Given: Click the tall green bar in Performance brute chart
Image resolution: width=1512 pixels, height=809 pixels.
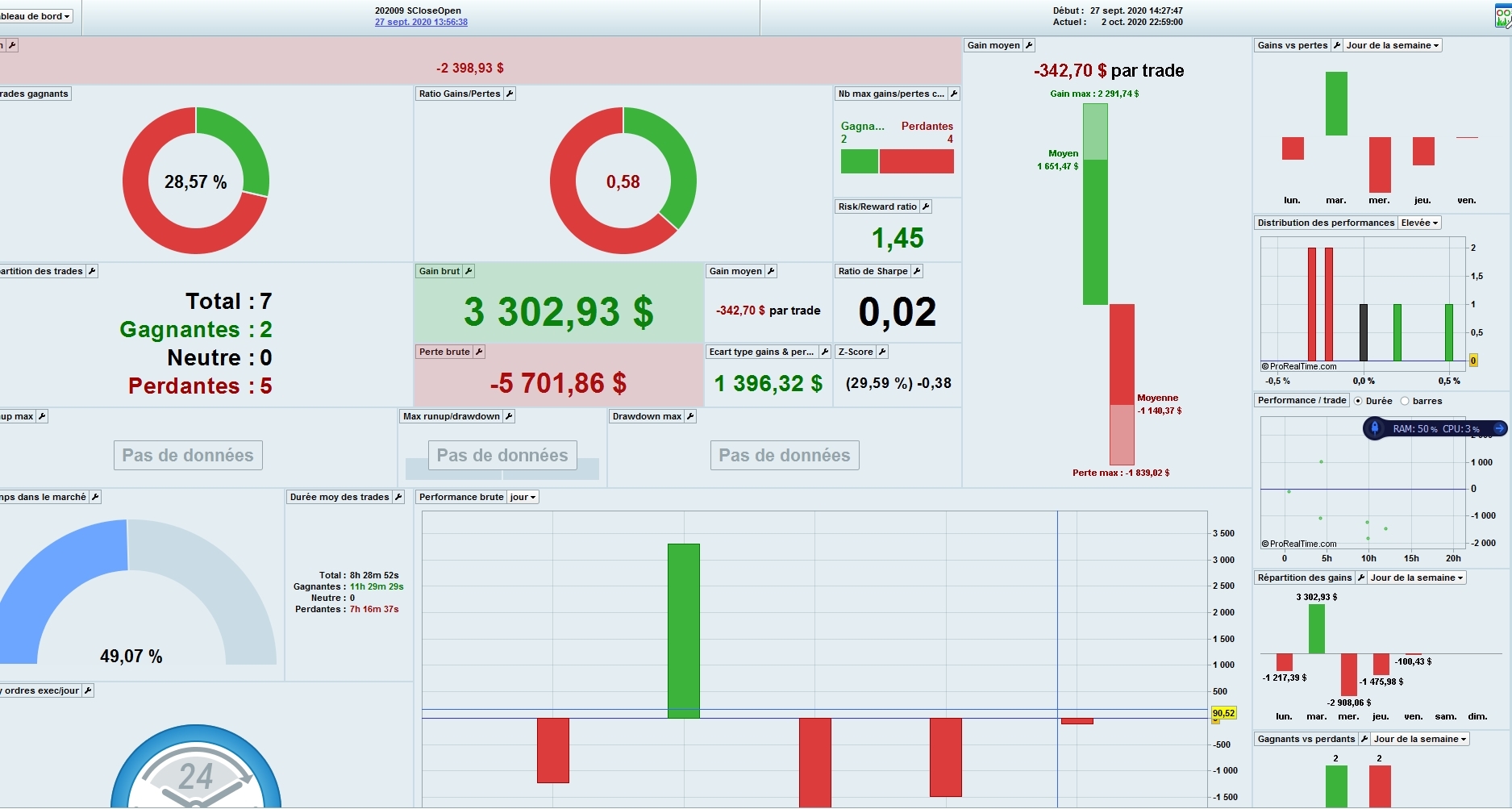Looking at the screenshot, I should (x=684, y=631).
